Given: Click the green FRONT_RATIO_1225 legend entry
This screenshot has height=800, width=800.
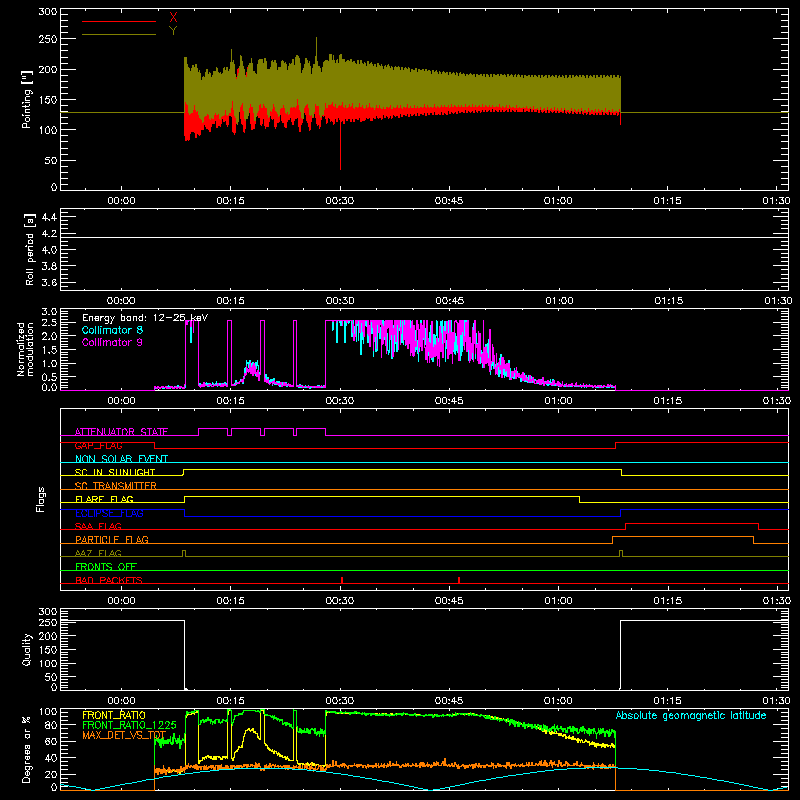Looking at the screenshot, I should 129,725.
